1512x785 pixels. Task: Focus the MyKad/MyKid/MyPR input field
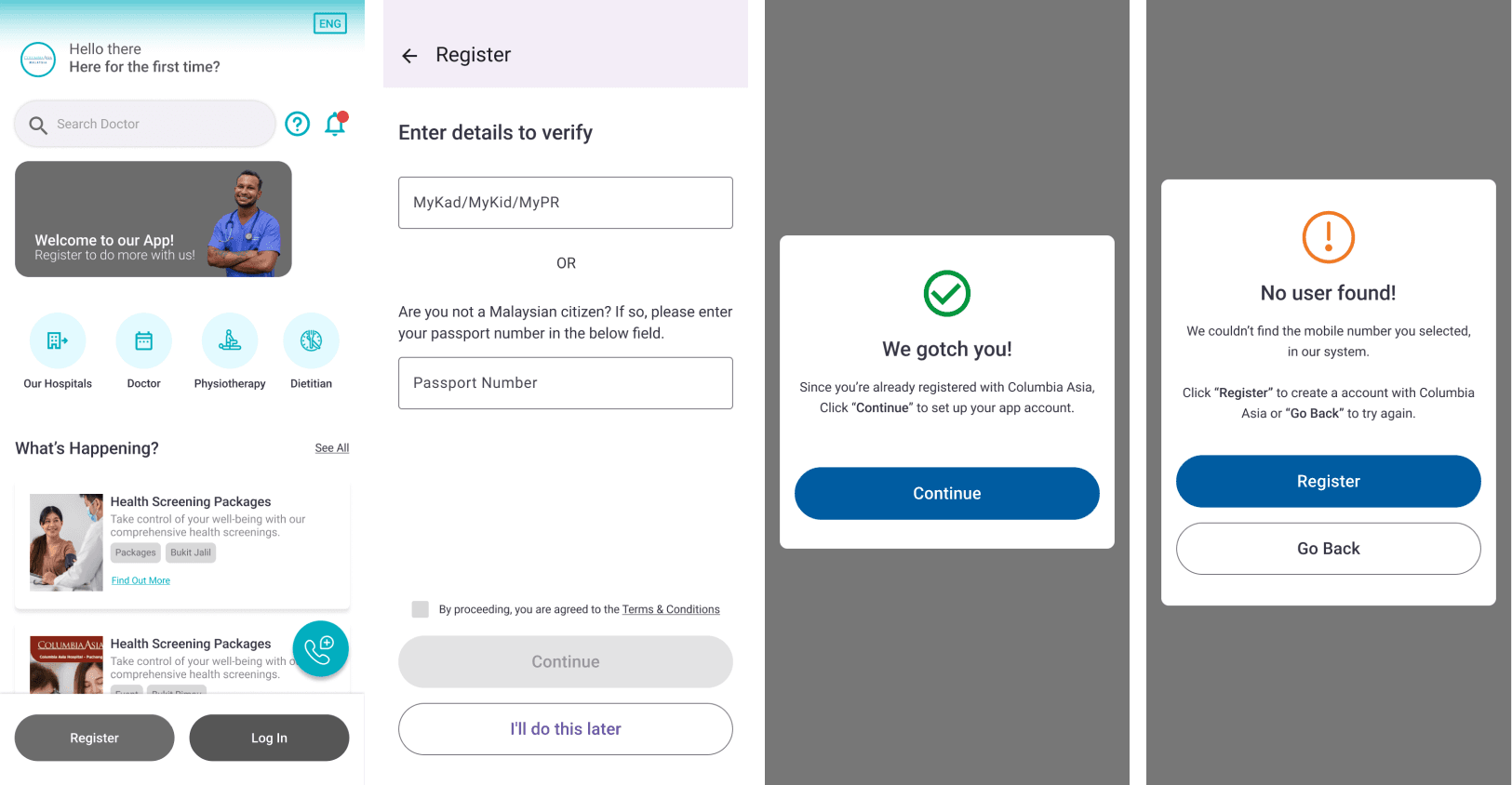pyautogui.click(x=566, y=203)
